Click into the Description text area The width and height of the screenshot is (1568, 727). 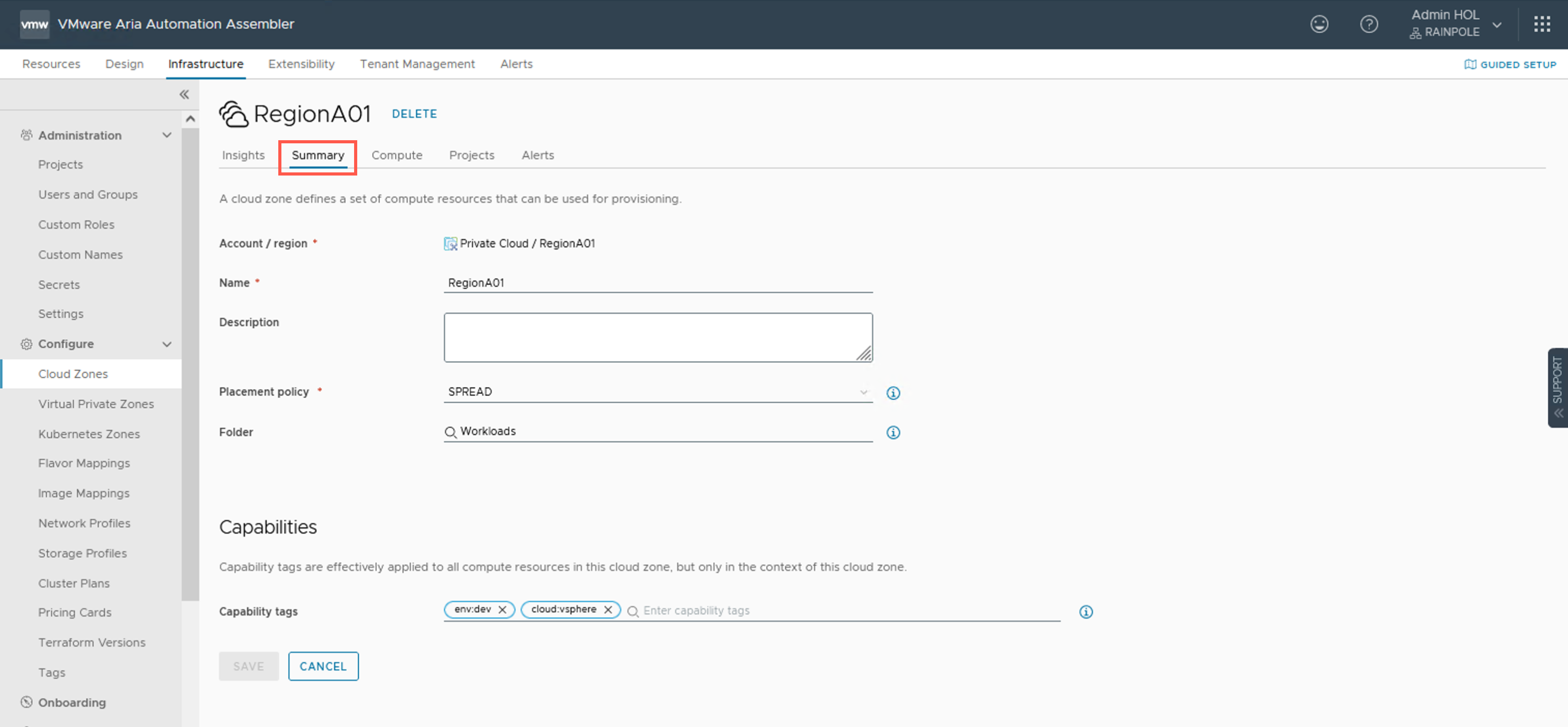tap(657, 338)
